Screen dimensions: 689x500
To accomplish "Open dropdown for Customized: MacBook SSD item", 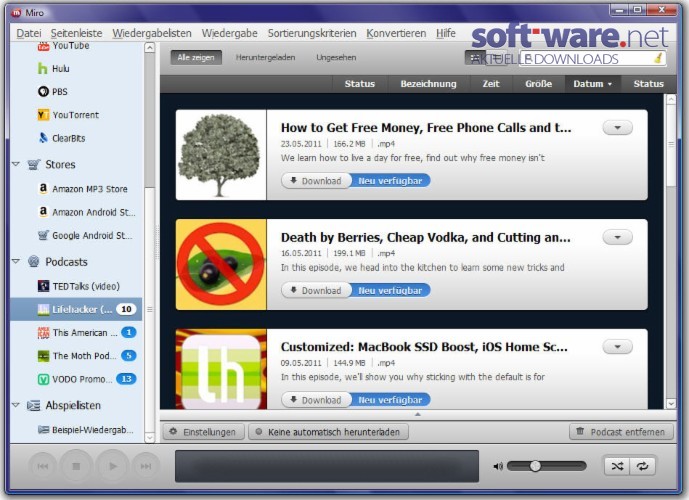I will pyautogui.click(x=617, y=347).
